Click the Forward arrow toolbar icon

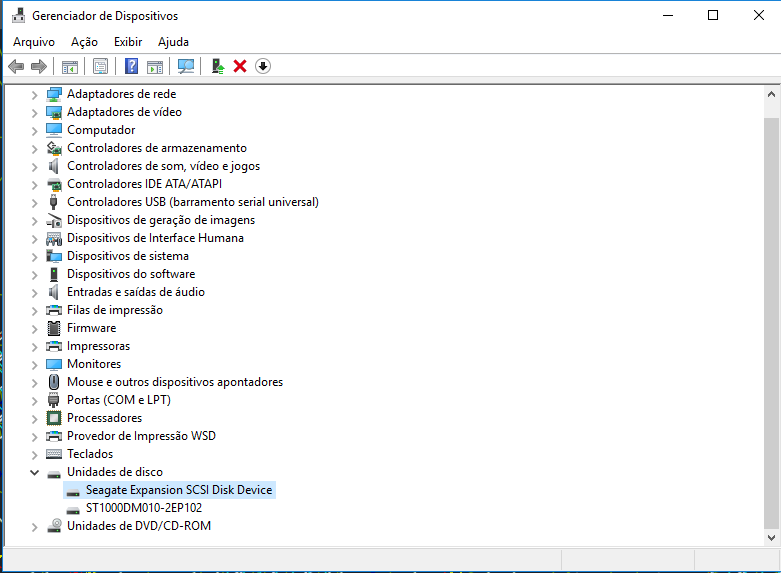[39, 66]
